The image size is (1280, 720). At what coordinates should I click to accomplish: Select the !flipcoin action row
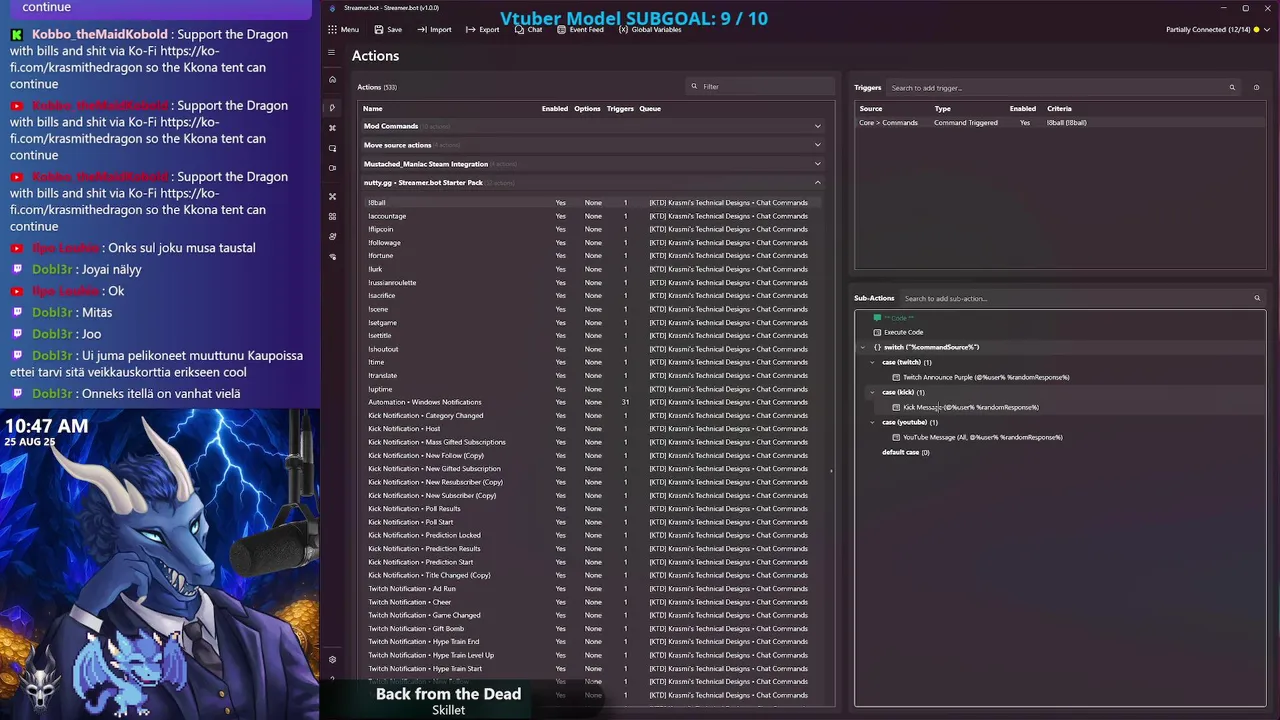pyautogui.click(x=590, y=229)
